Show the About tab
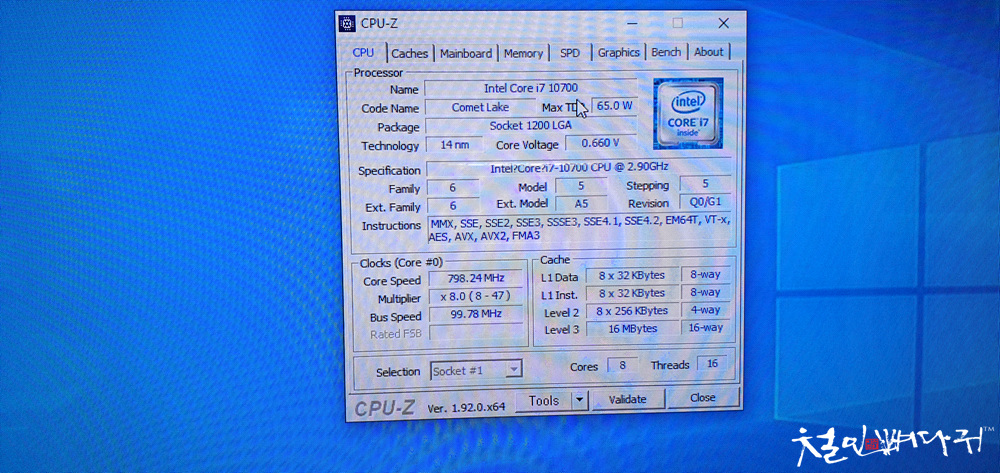The height and width of the screenshot is (473, 1000). point(709,52)
